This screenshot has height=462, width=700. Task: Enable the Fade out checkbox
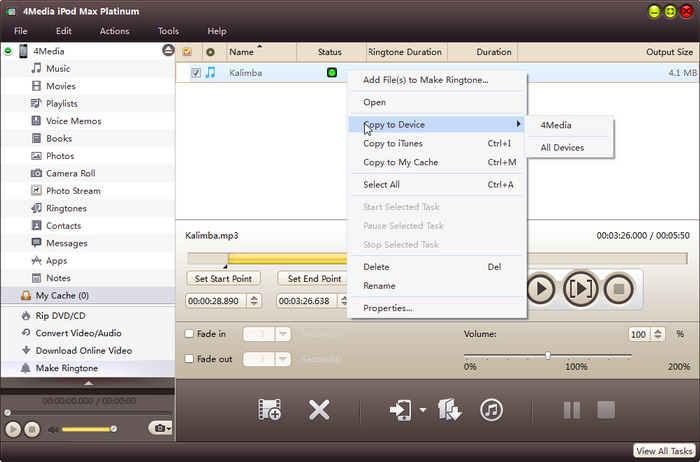(191, 359)
